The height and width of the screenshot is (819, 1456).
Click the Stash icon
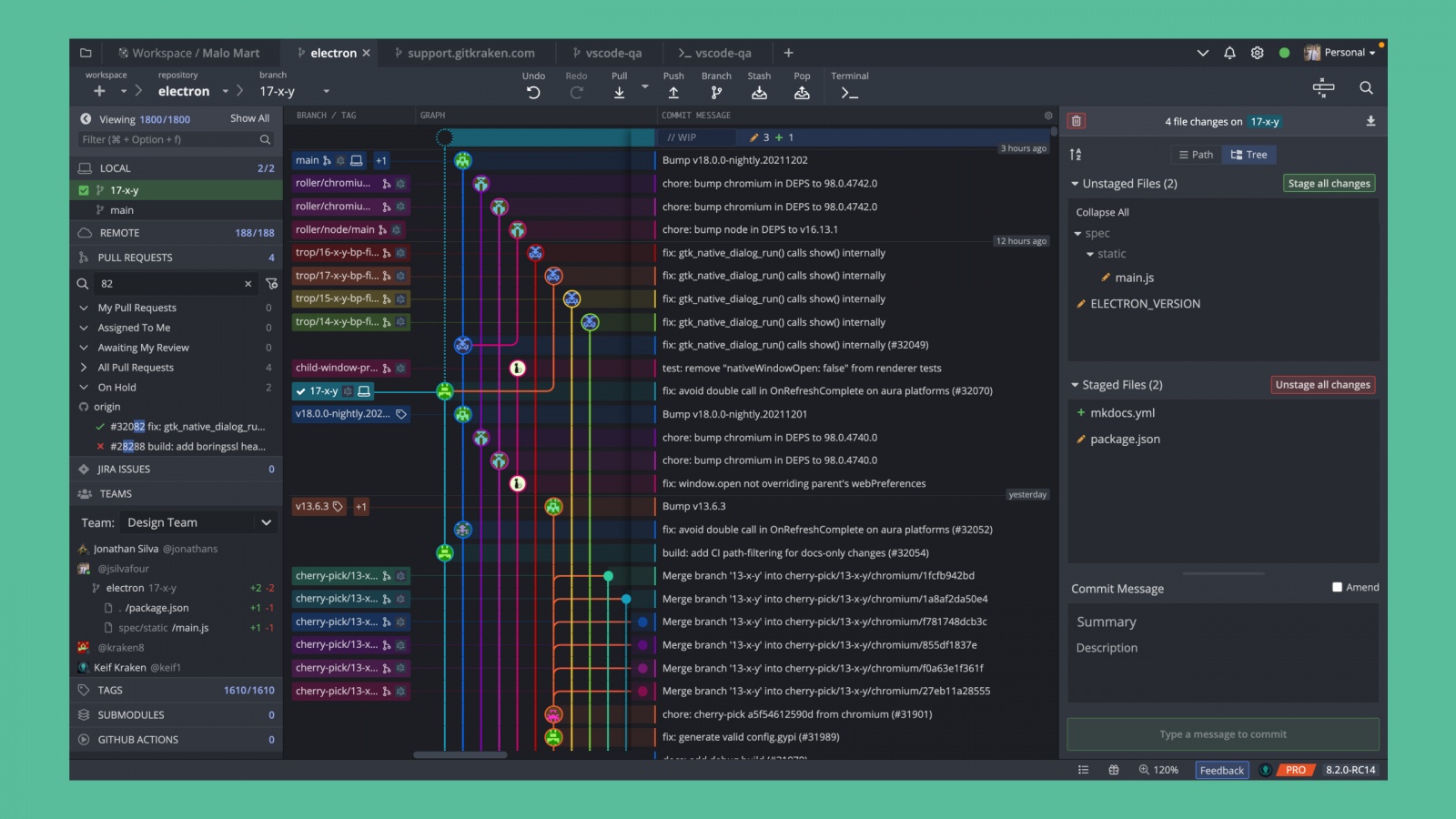(759, 91)
